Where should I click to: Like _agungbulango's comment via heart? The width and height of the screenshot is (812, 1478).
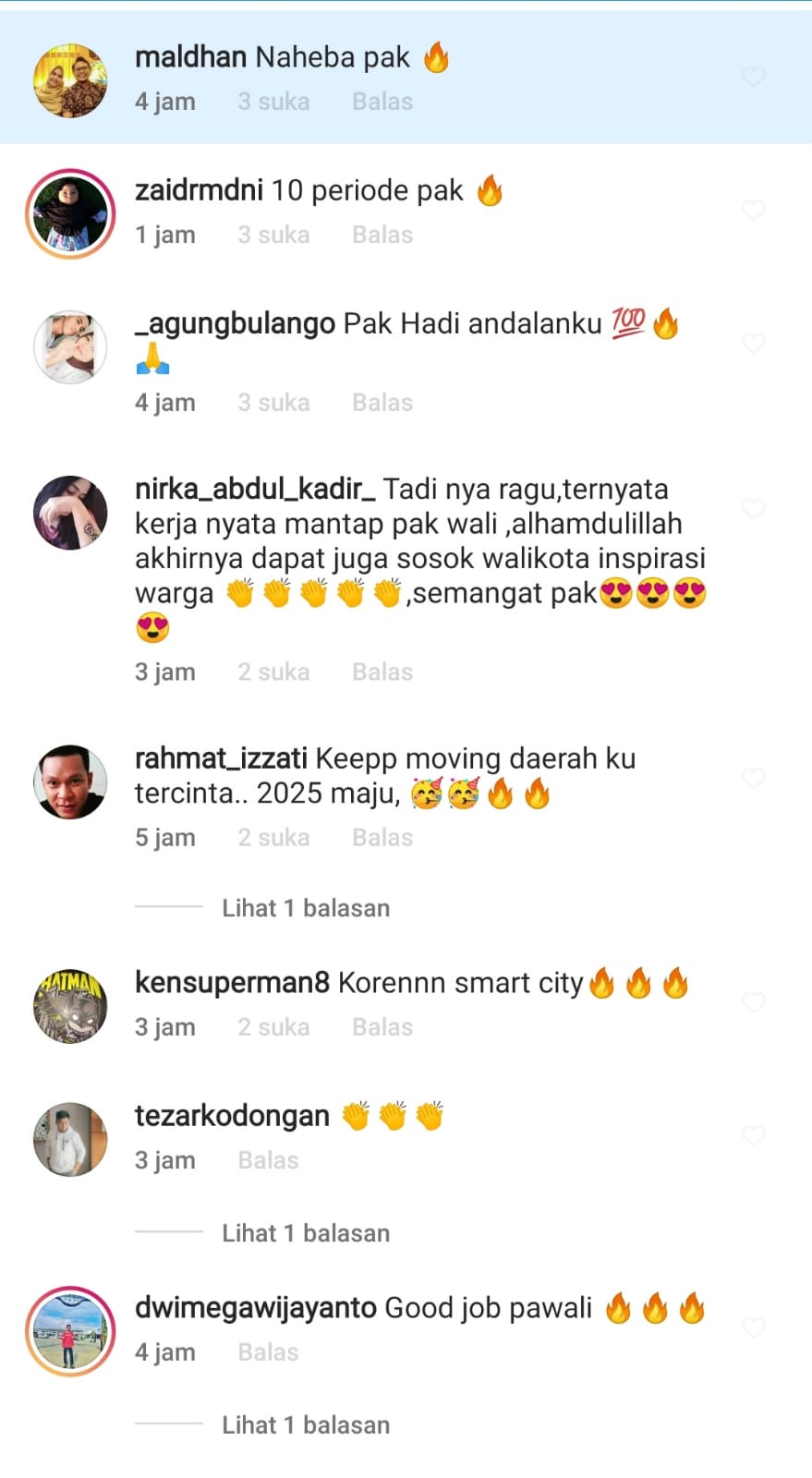pos(754,343)
